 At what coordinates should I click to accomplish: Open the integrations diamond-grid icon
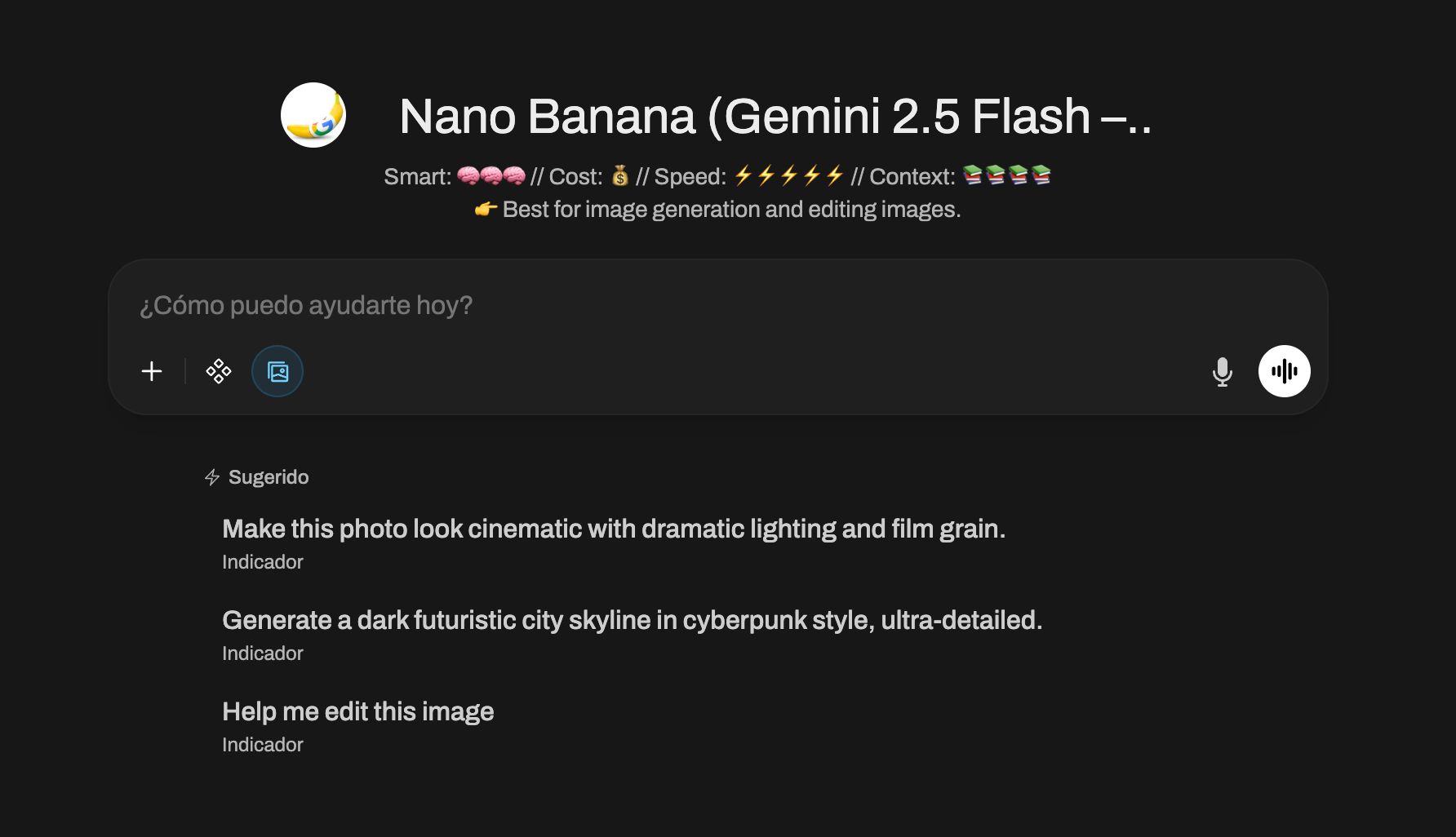(219, 372)
